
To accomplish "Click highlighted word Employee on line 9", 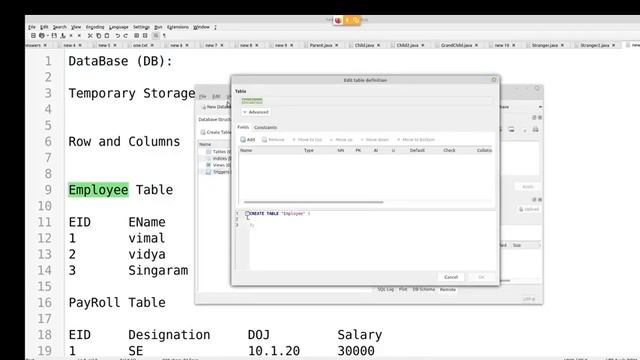I will pyautogui.click(x=98, y=190).
